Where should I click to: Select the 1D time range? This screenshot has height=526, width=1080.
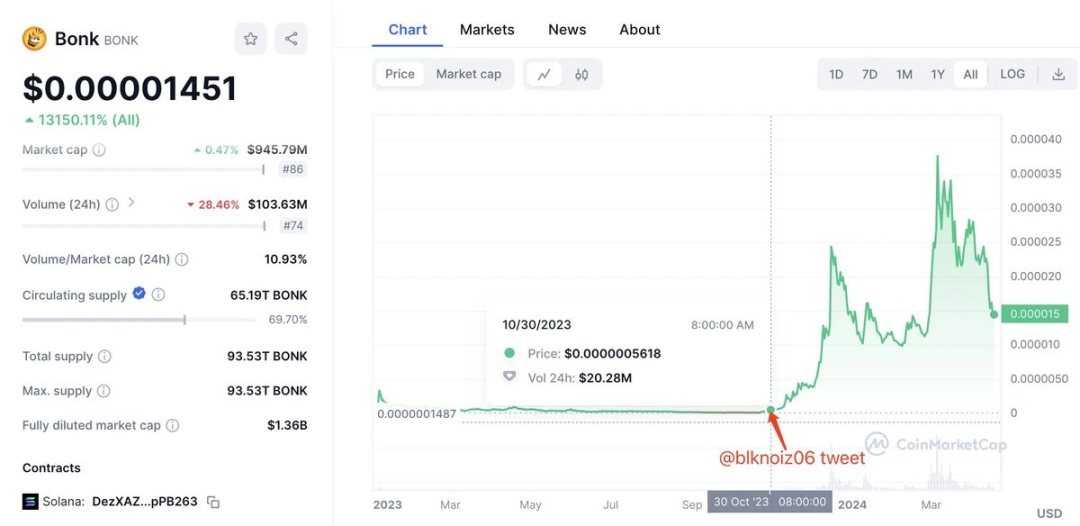coord(835,74)
